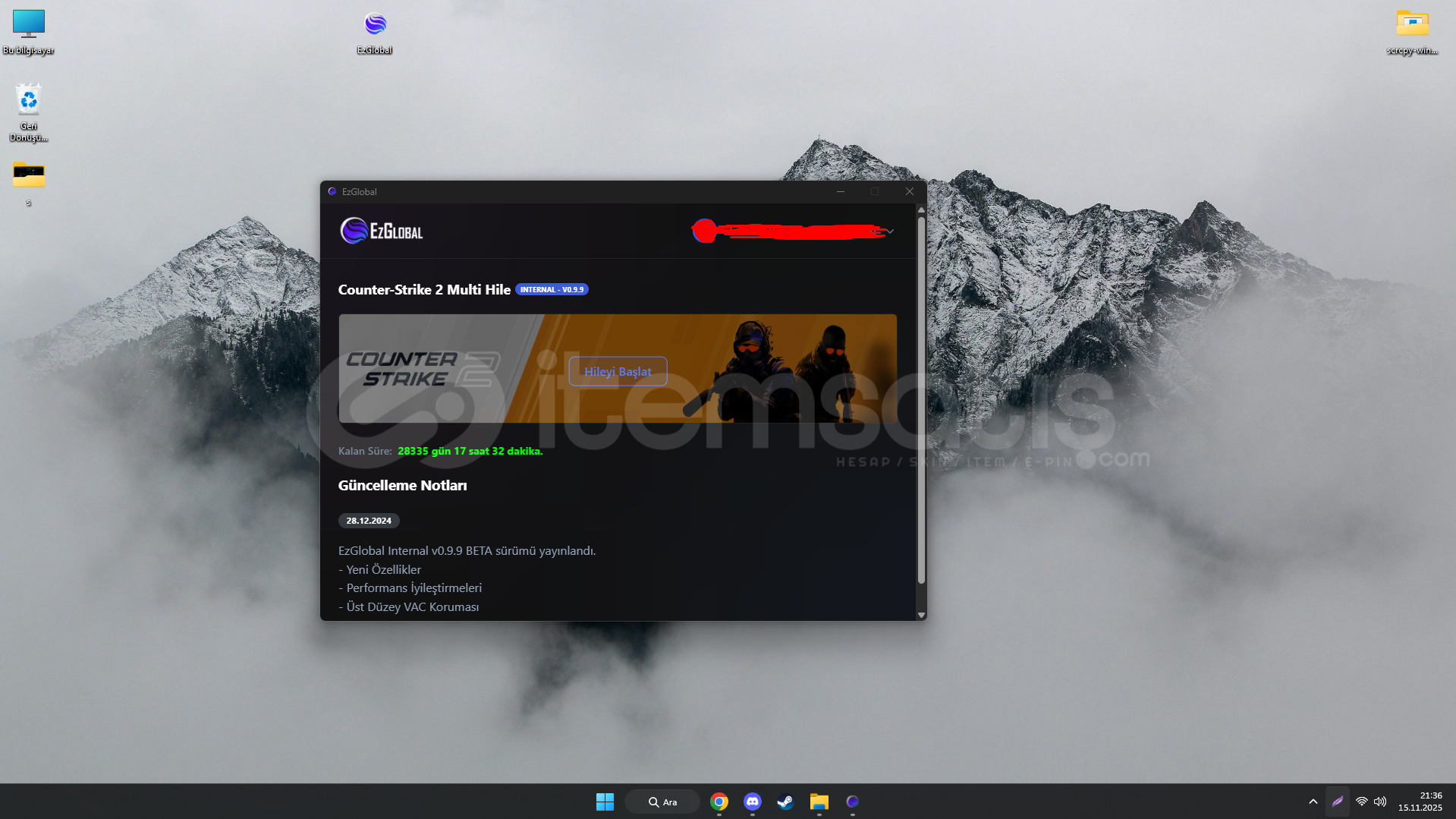Click the EzGlobal icon on the taskbar
Image resolution: width=1456 pixels, height=819 pixels.
[852, 802]
